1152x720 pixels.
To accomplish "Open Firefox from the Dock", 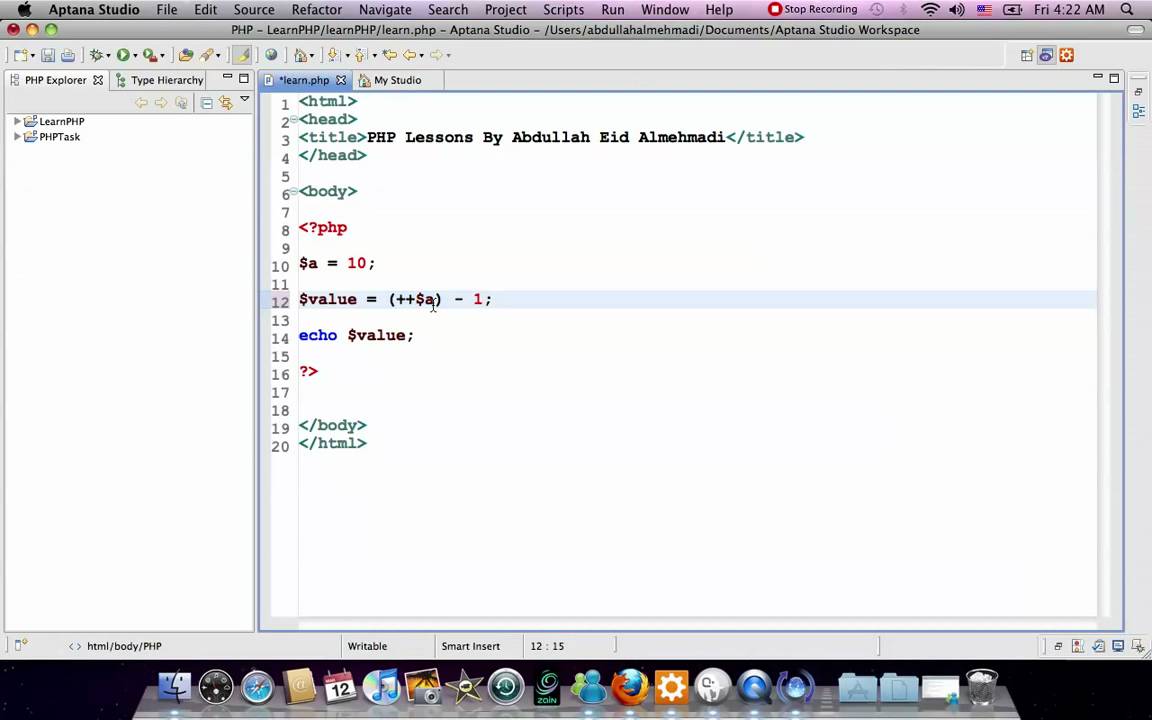I will coord(630,687).
